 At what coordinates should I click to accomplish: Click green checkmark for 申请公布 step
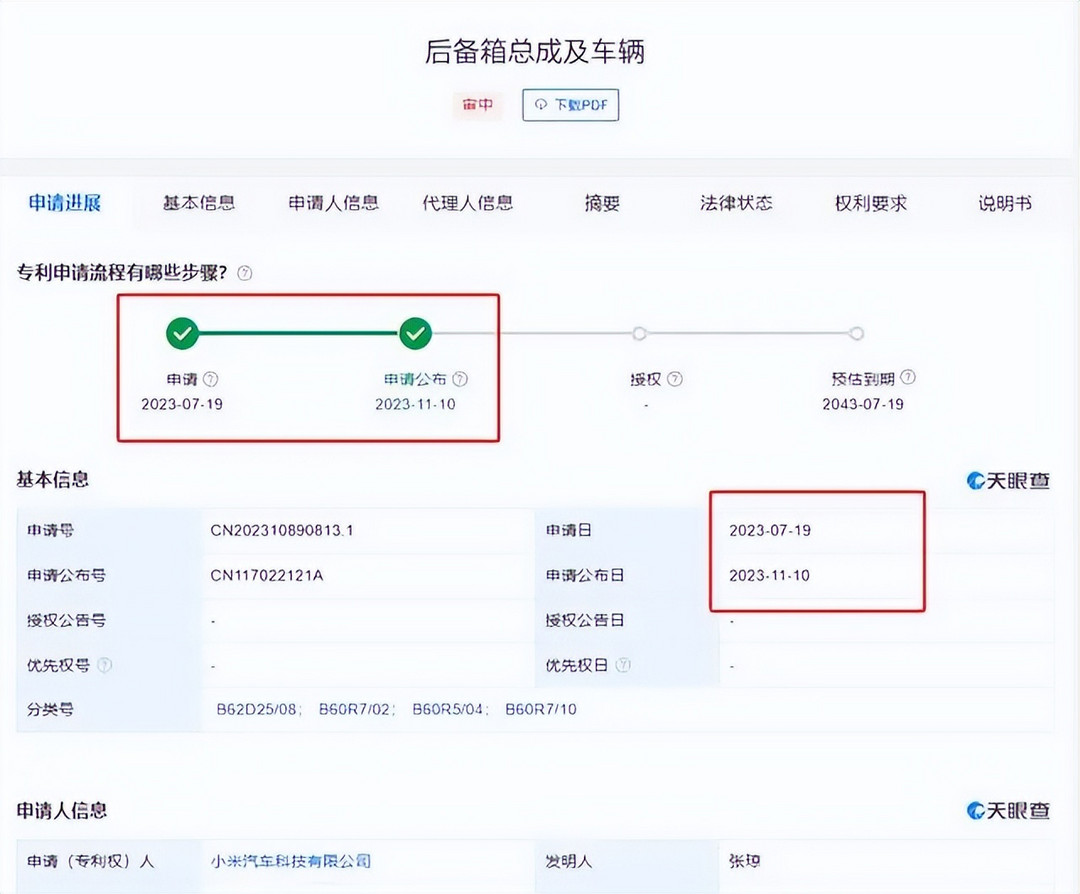[x=415, y=333]
